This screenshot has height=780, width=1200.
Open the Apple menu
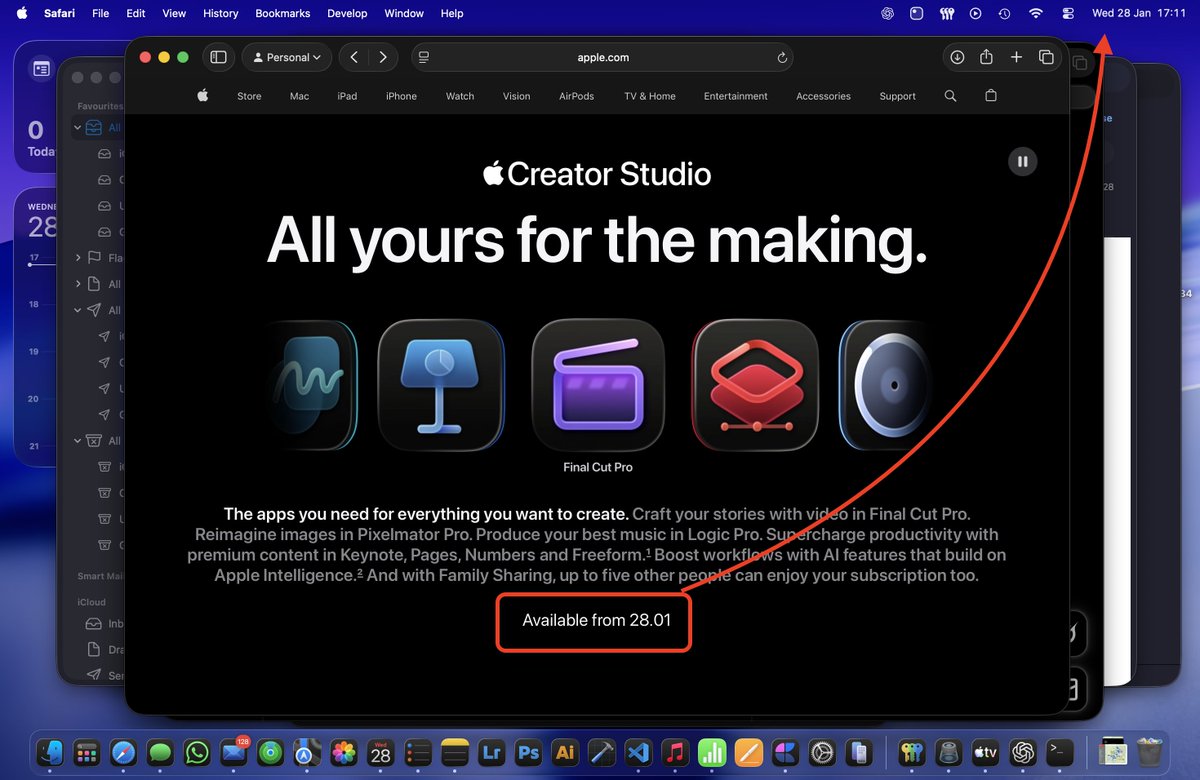[x=20, y=13]
